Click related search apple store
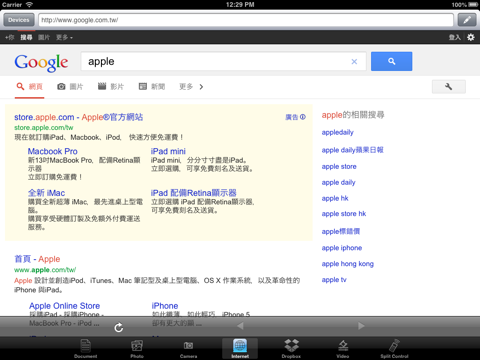 tap(339, 166)
